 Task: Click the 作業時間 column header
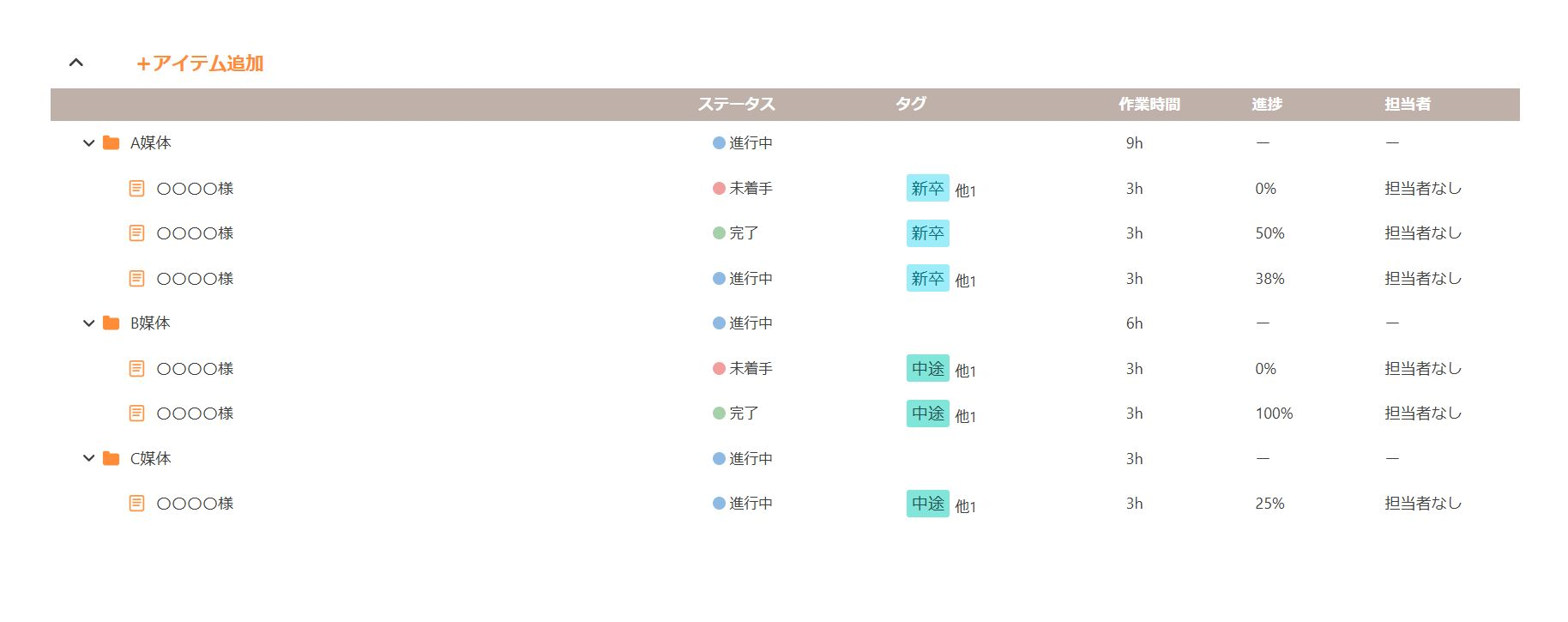click(1149, 105)
